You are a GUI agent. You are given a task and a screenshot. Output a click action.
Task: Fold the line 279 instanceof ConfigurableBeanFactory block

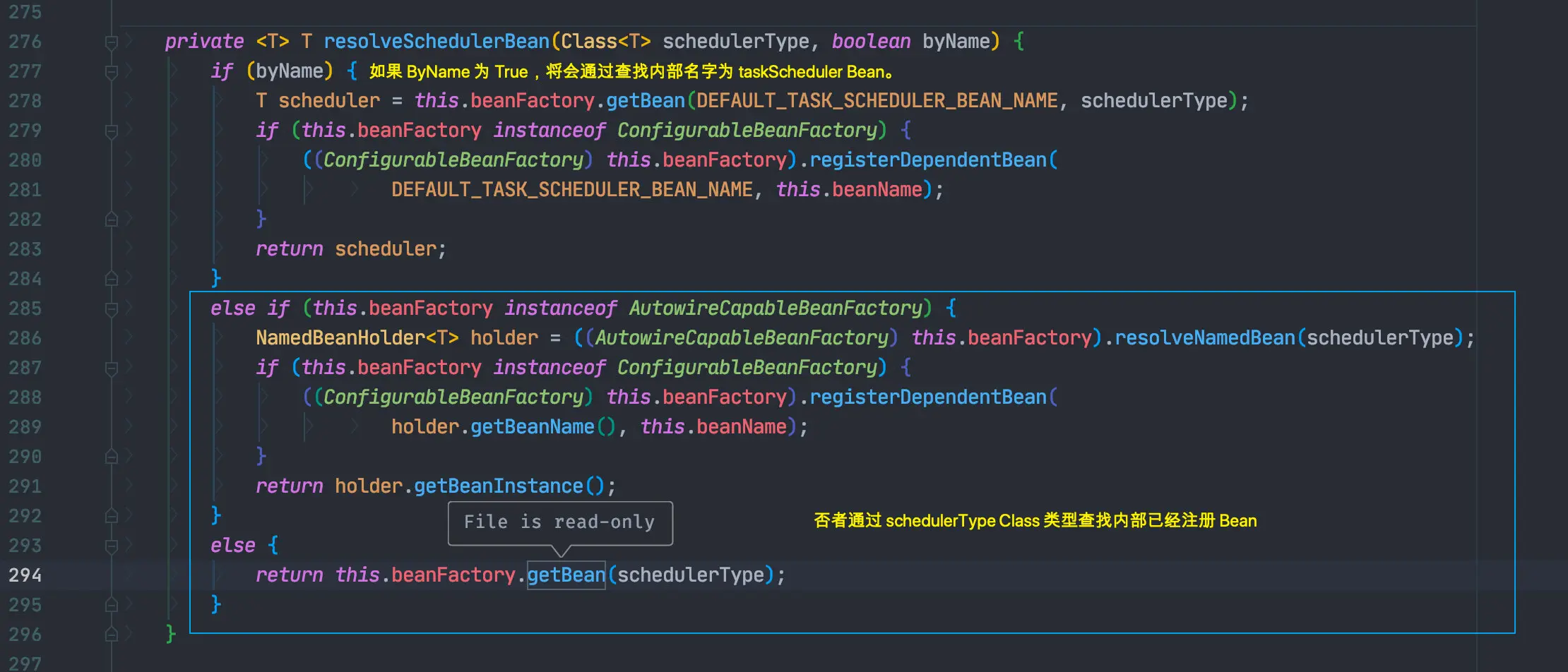point(111,131)
